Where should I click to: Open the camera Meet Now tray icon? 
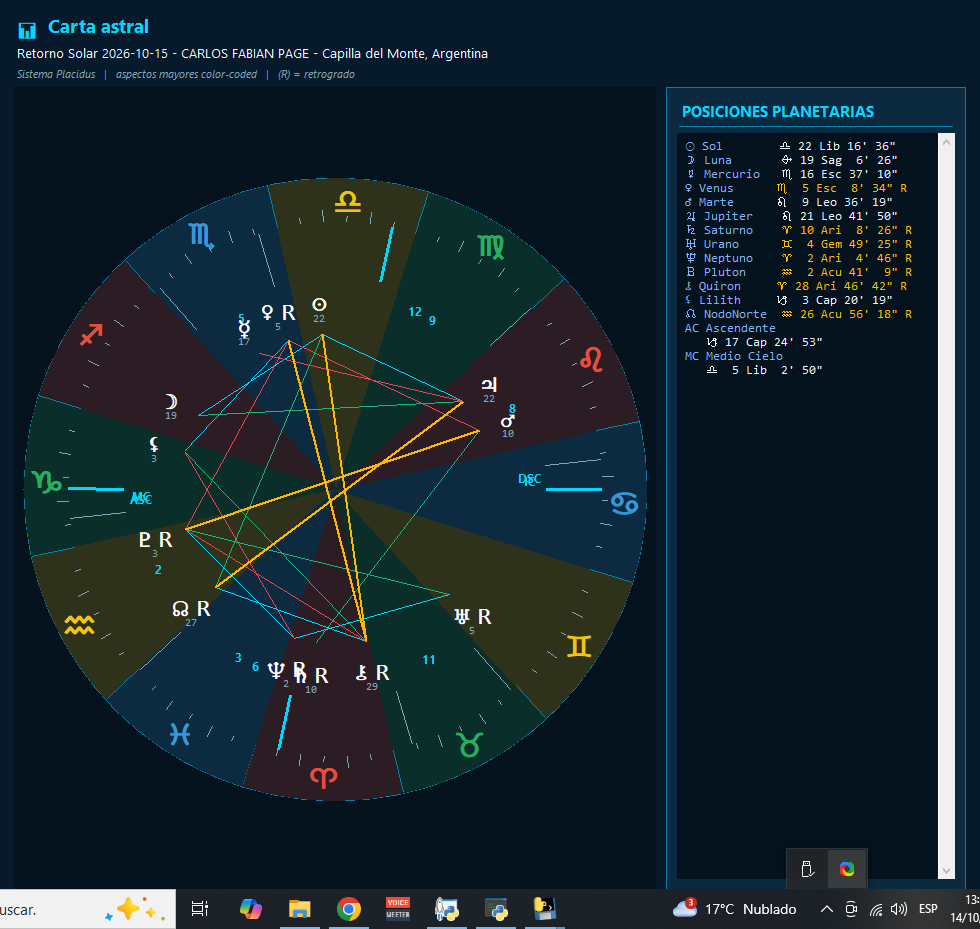pos(851,909)
